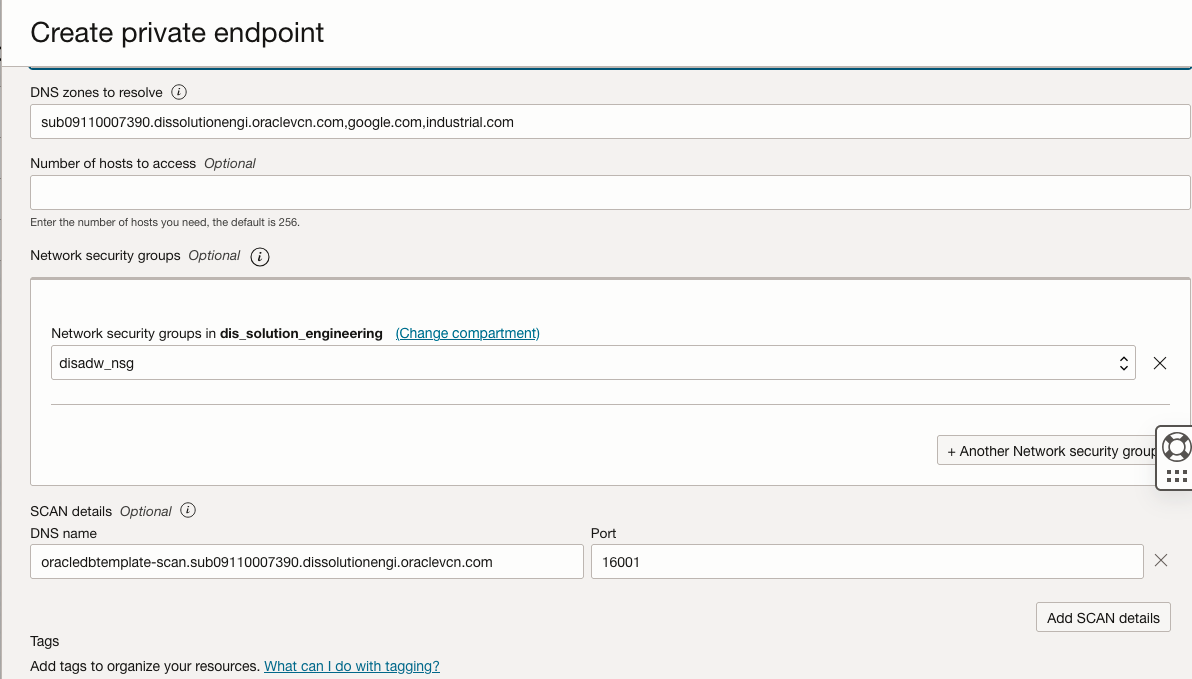
Task: Remove the SCAN details row via X icon
Action: pyautogui.click(x=1163, y=561)
